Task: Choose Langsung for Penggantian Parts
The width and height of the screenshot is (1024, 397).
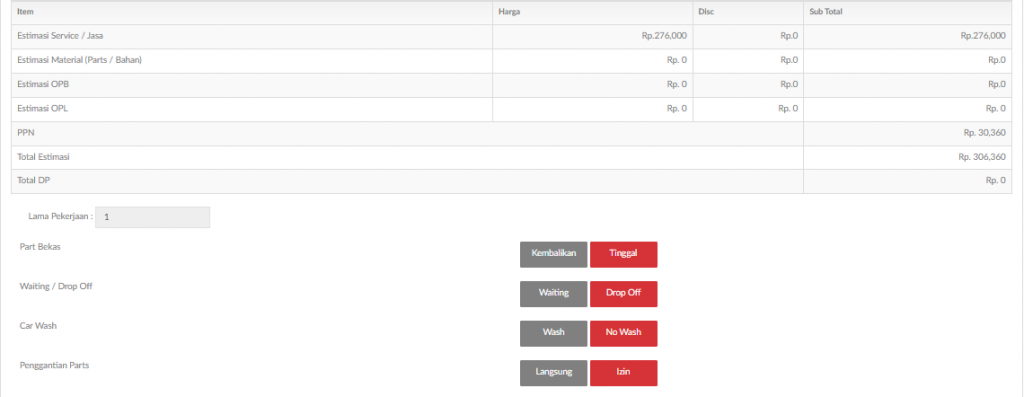Action: click(x=554, y=373)
